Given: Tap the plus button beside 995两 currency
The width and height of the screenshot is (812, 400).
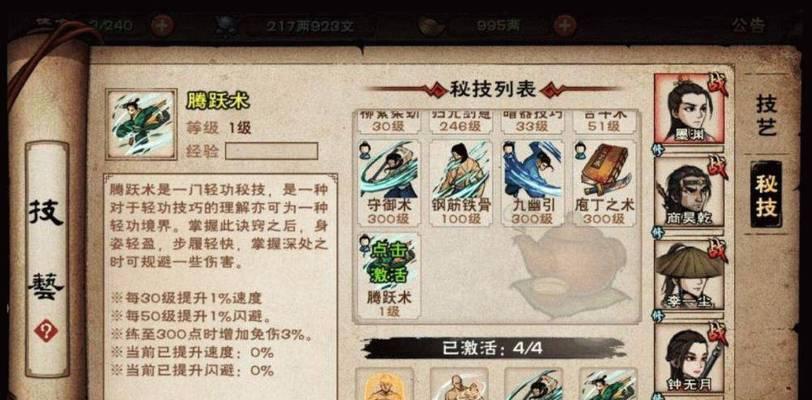Looking at the screenshot, I should pos(564,25).
